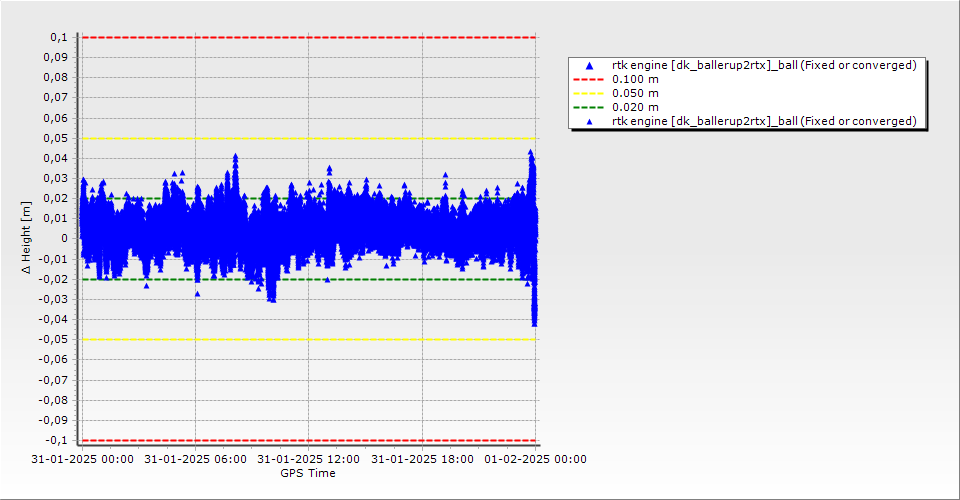Click last rtk engine dk_ballerup2rtx legend entry
The height and width of the screenshot is (500, 960).
[x=764, y=121]
